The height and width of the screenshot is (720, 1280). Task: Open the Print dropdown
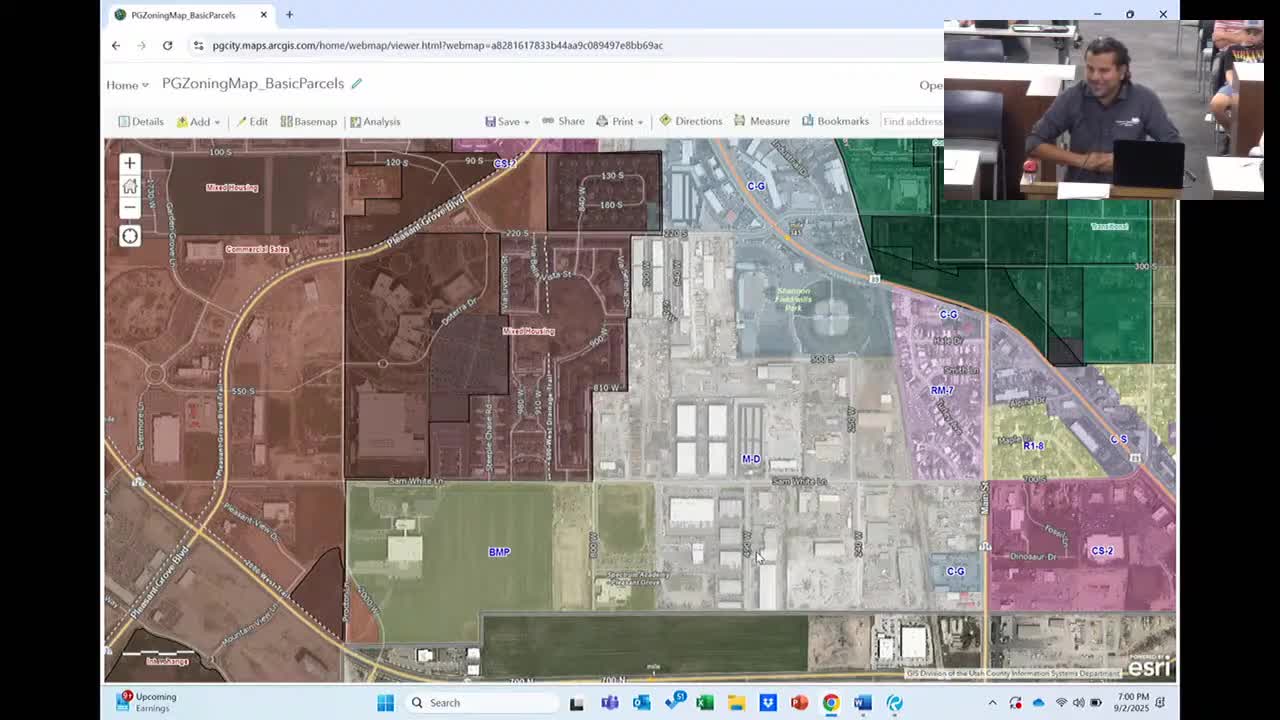click(620, 121)
